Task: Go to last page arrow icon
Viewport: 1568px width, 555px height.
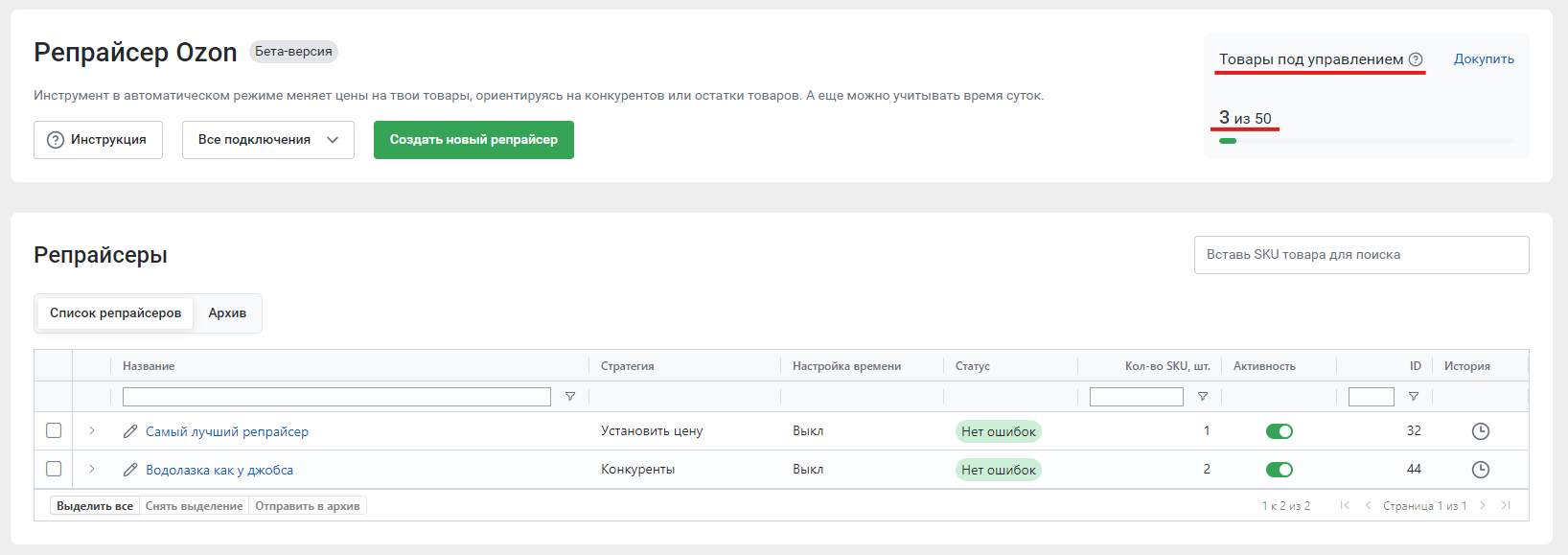Action: (x=1506, y=505)
